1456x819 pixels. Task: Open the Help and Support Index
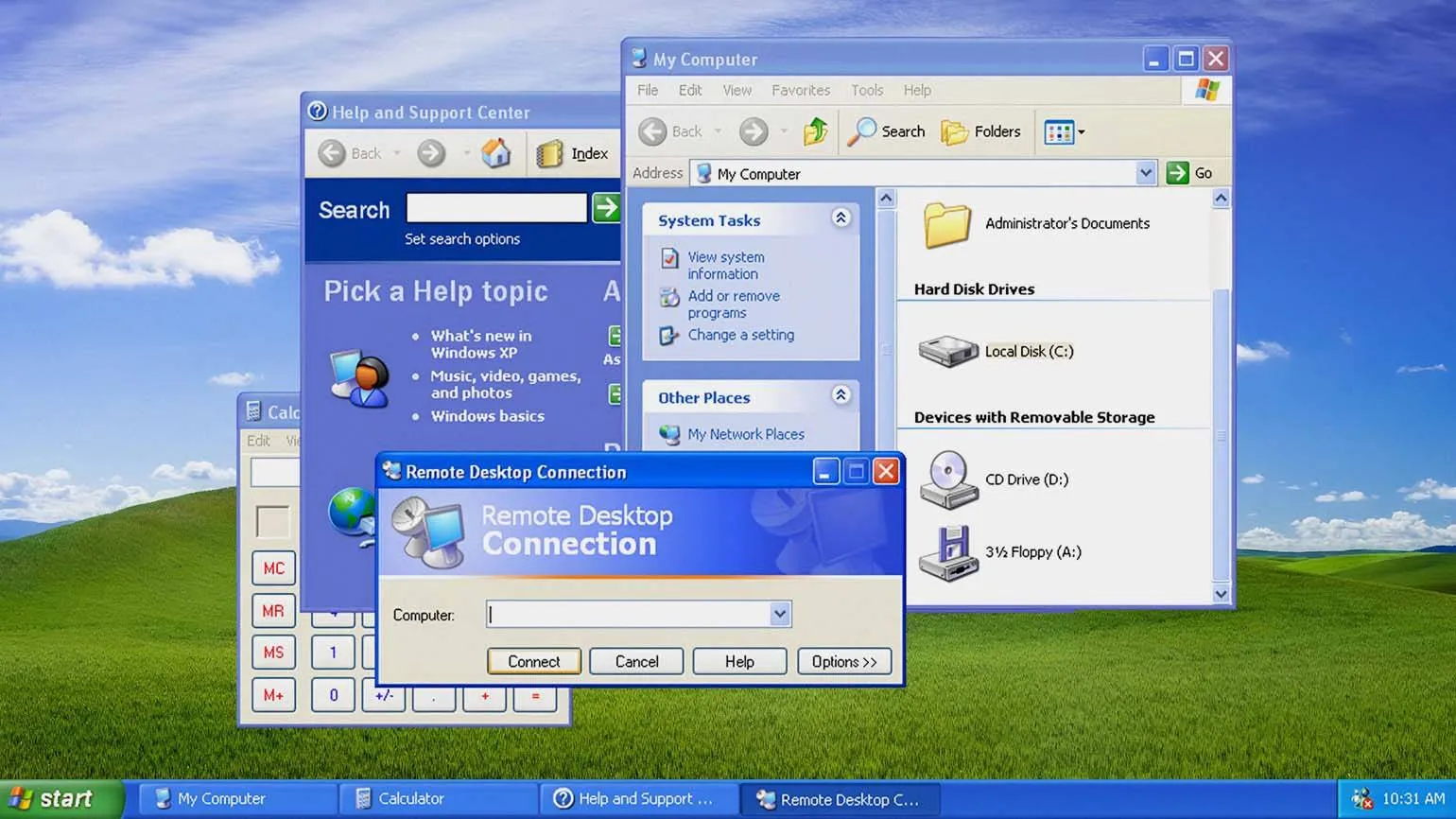coord(573,153)
